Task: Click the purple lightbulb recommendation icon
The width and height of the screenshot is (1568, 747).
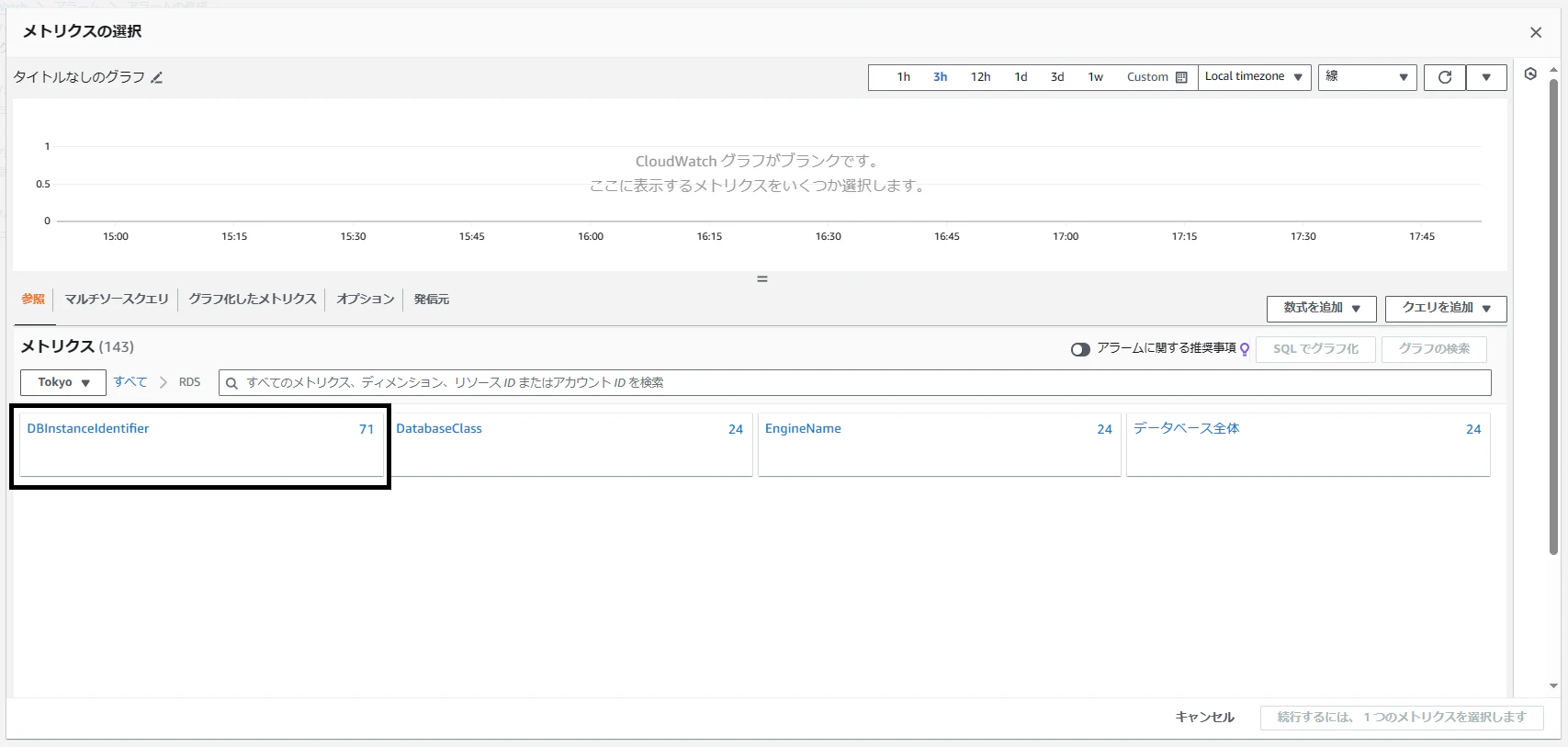Action: click(1245, 349)
